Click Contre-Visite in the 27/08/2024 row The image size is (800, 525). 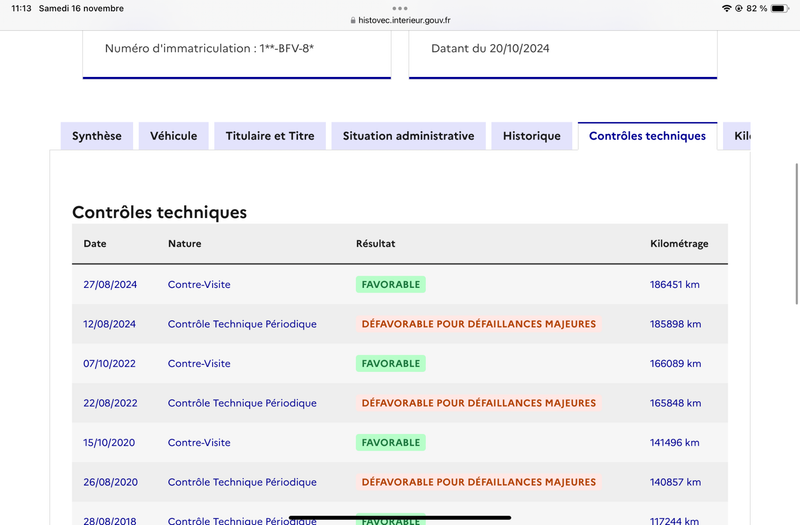[x=199, y=285]
